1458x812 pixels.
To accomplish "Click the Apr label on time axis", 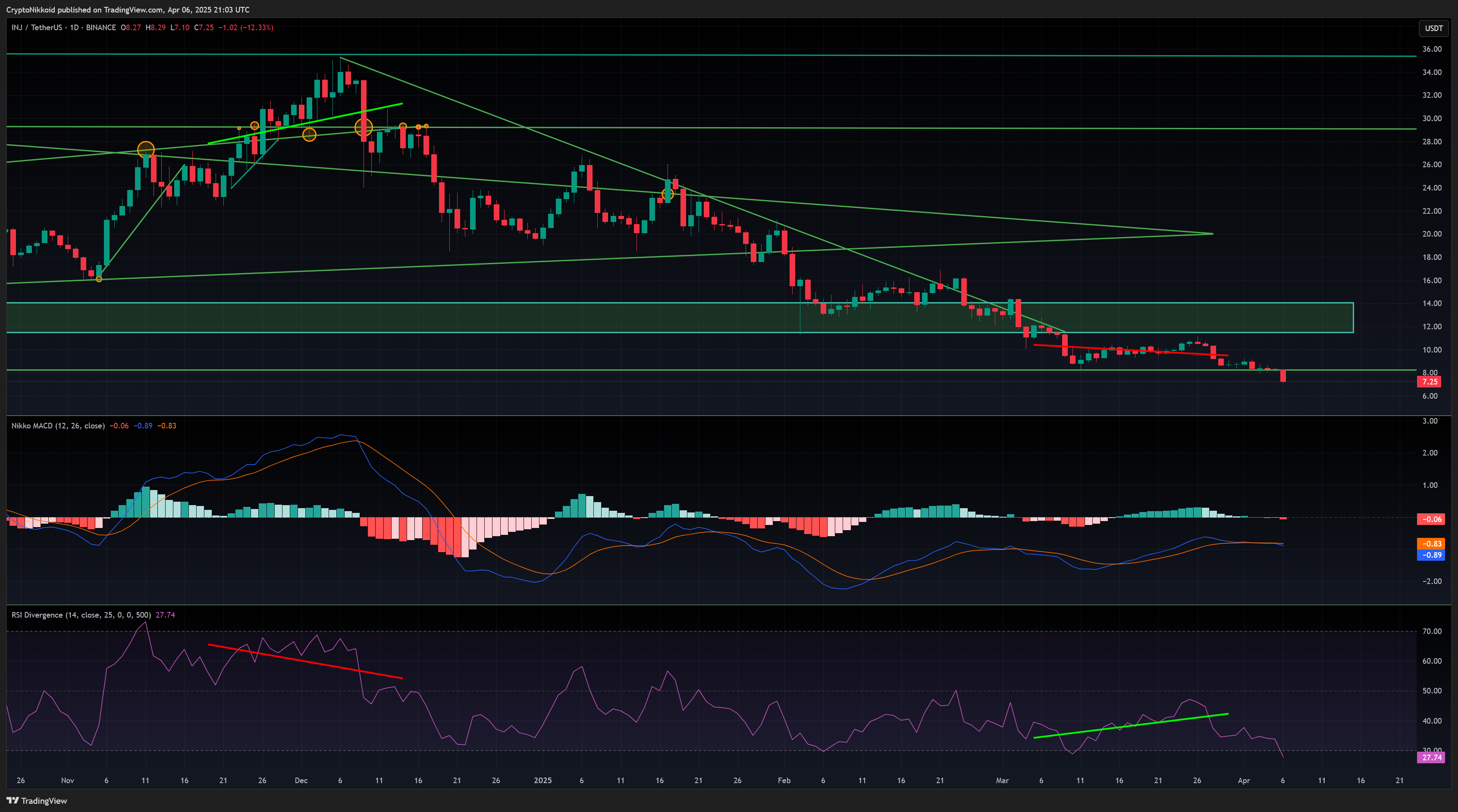I will [1244, 780].
